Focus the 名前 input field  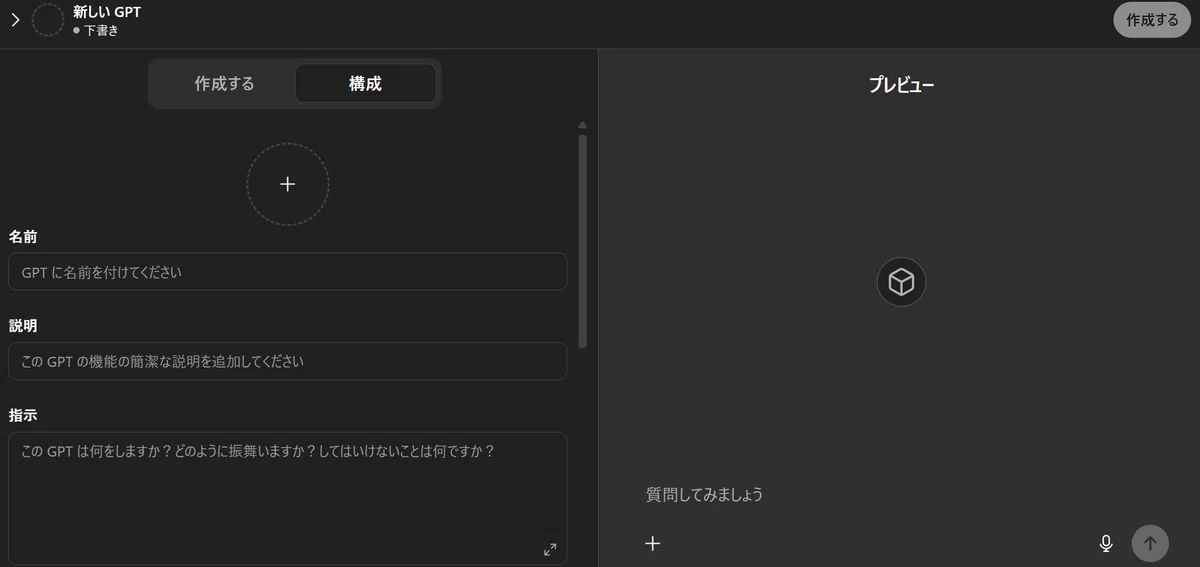click(x=288, y=272)
